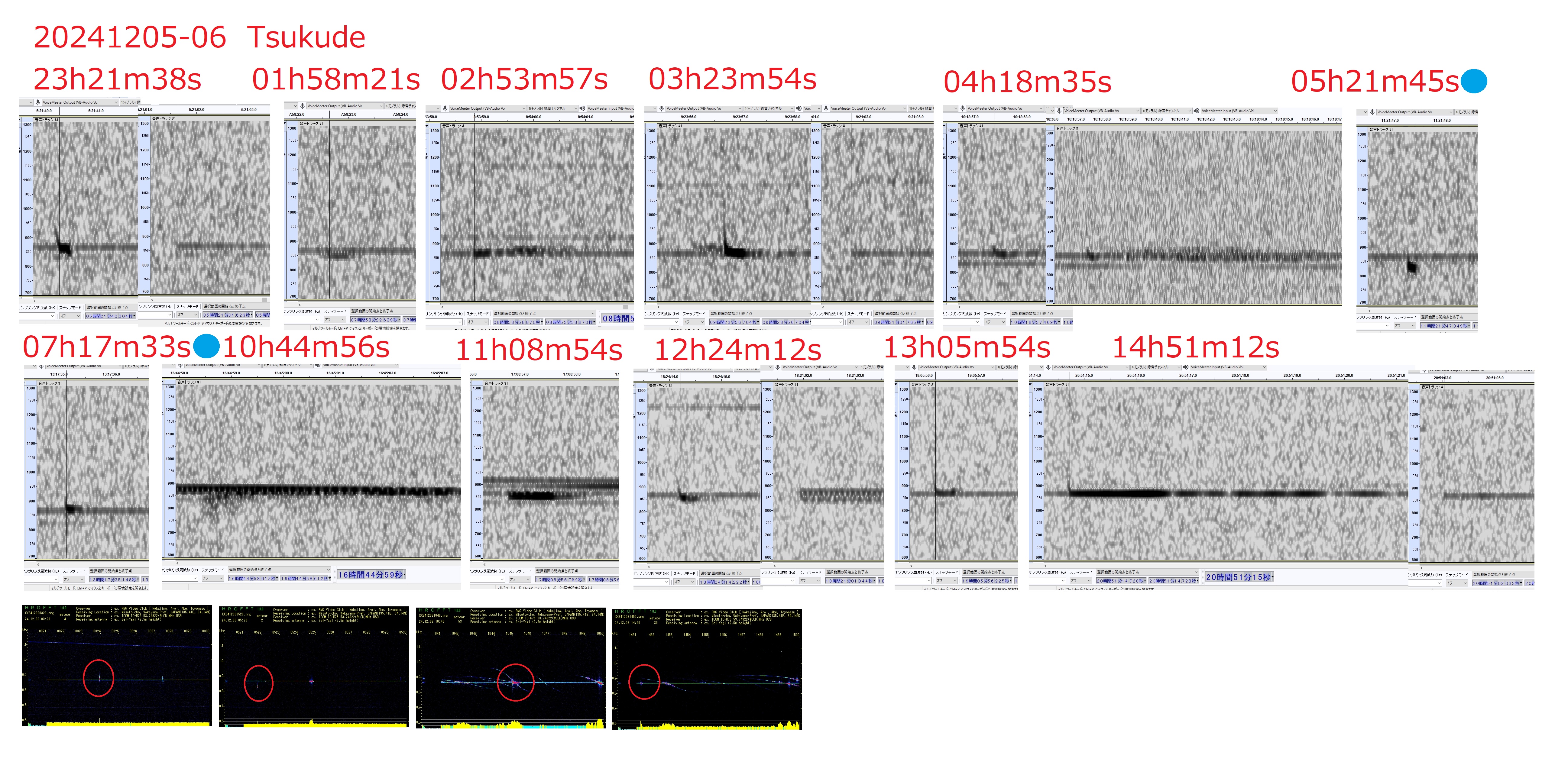Viewport: 1568px width, 765px height.
Task: Click selection start field 08時間53分58.870秒
Action: 517,322
